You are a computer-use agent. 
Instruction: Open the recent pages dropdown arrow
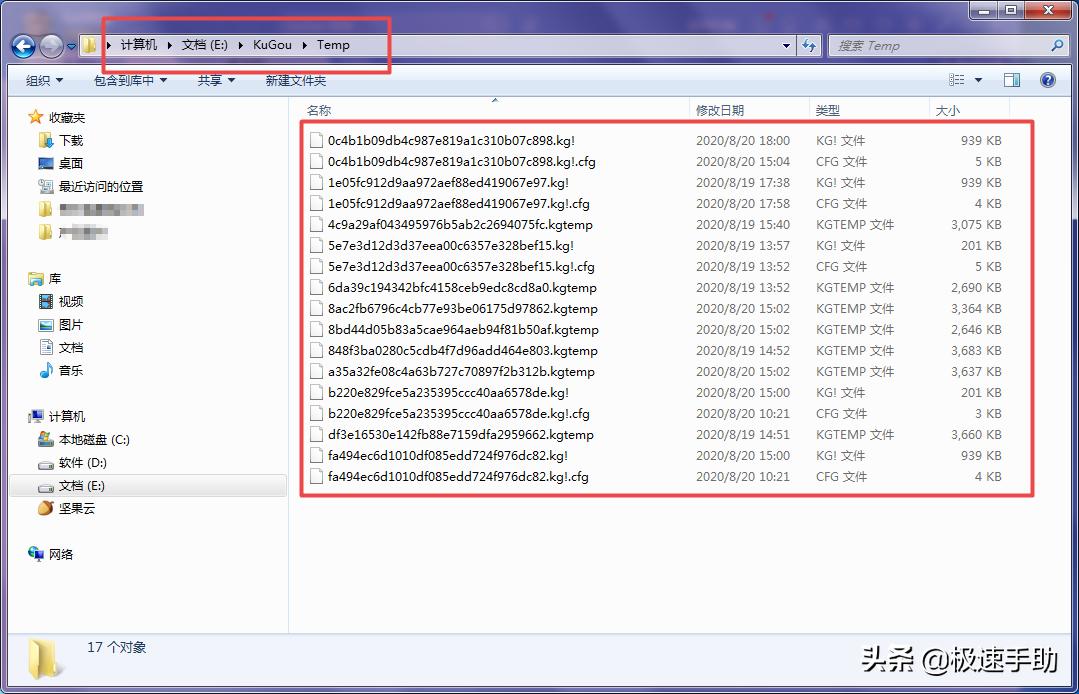click(72, 47)
